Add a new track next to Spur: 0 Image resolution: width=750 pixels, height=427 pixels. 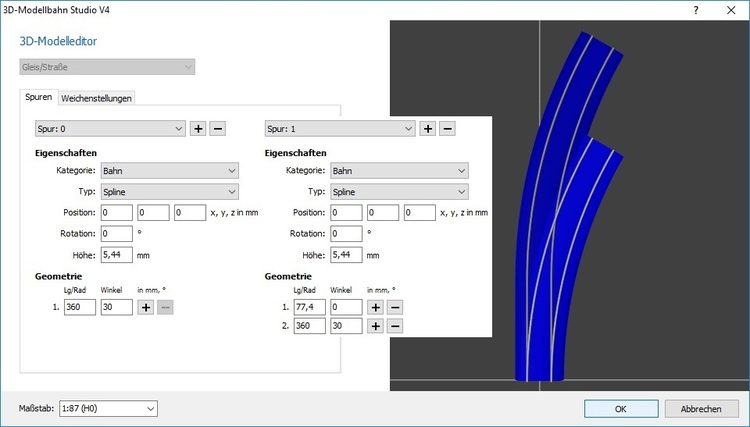[198, 129]
